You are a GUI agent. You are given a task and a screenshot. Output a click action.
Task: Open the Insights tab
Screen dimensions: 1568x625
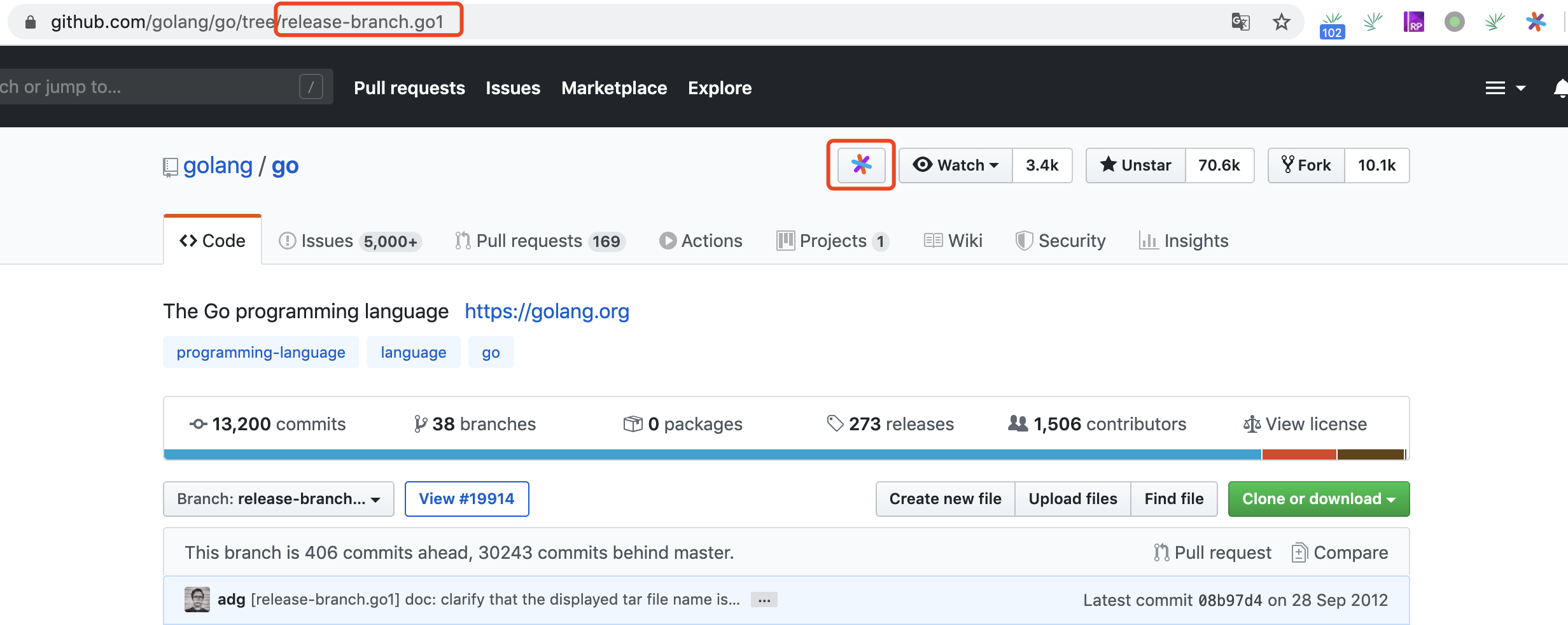(x=1184, y=241)
